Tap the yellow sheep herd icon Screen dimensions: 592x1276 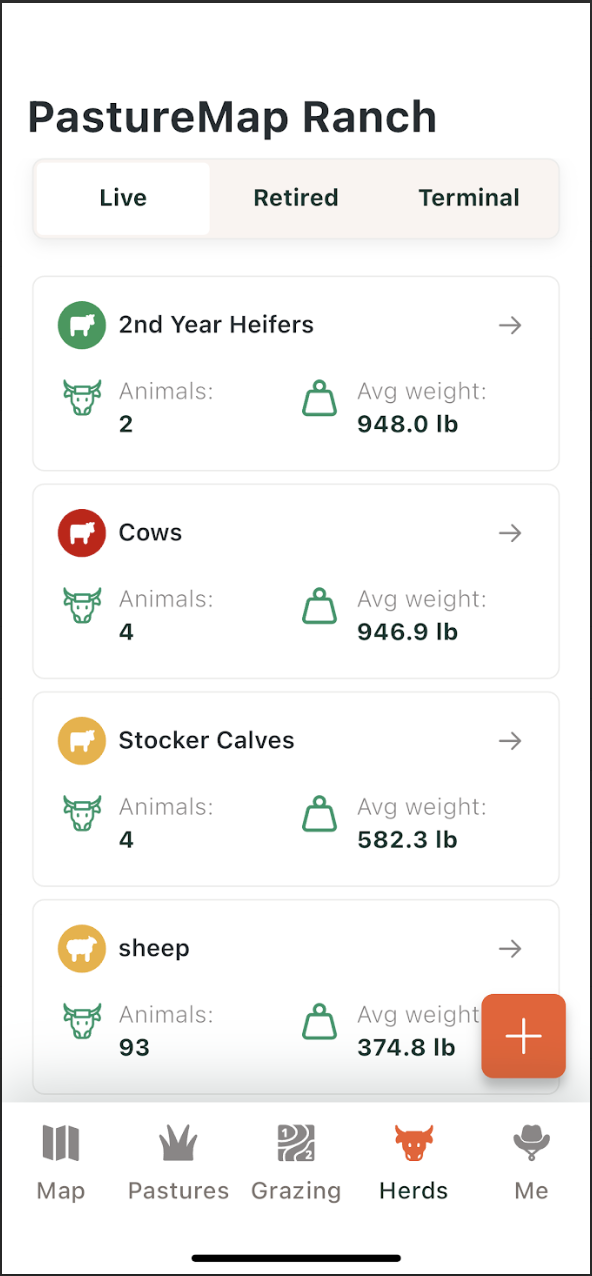pyautogui.click(x=82, y=949)
